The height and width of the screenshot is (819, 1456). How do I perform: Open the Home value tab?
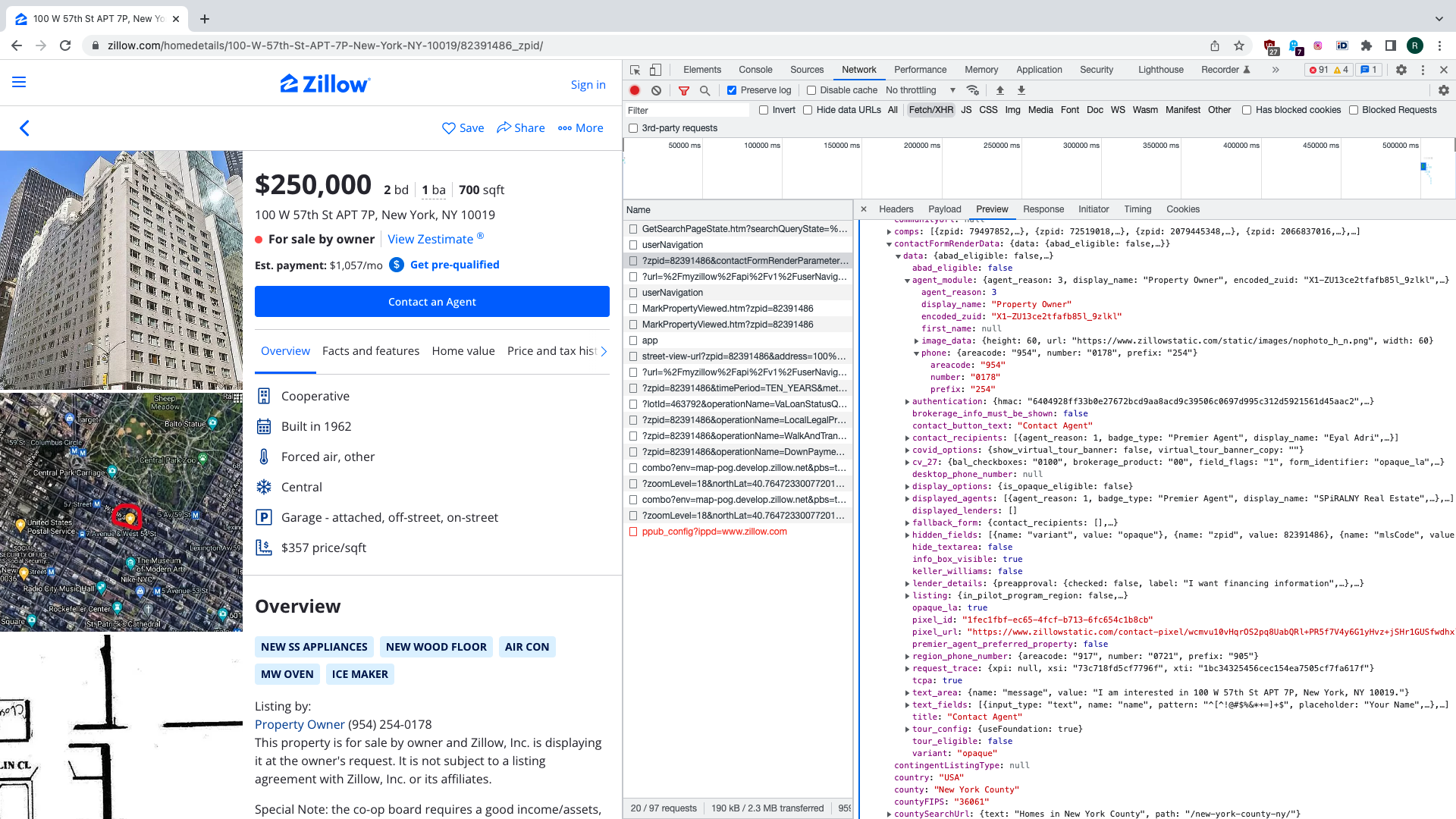click(463, 351)
